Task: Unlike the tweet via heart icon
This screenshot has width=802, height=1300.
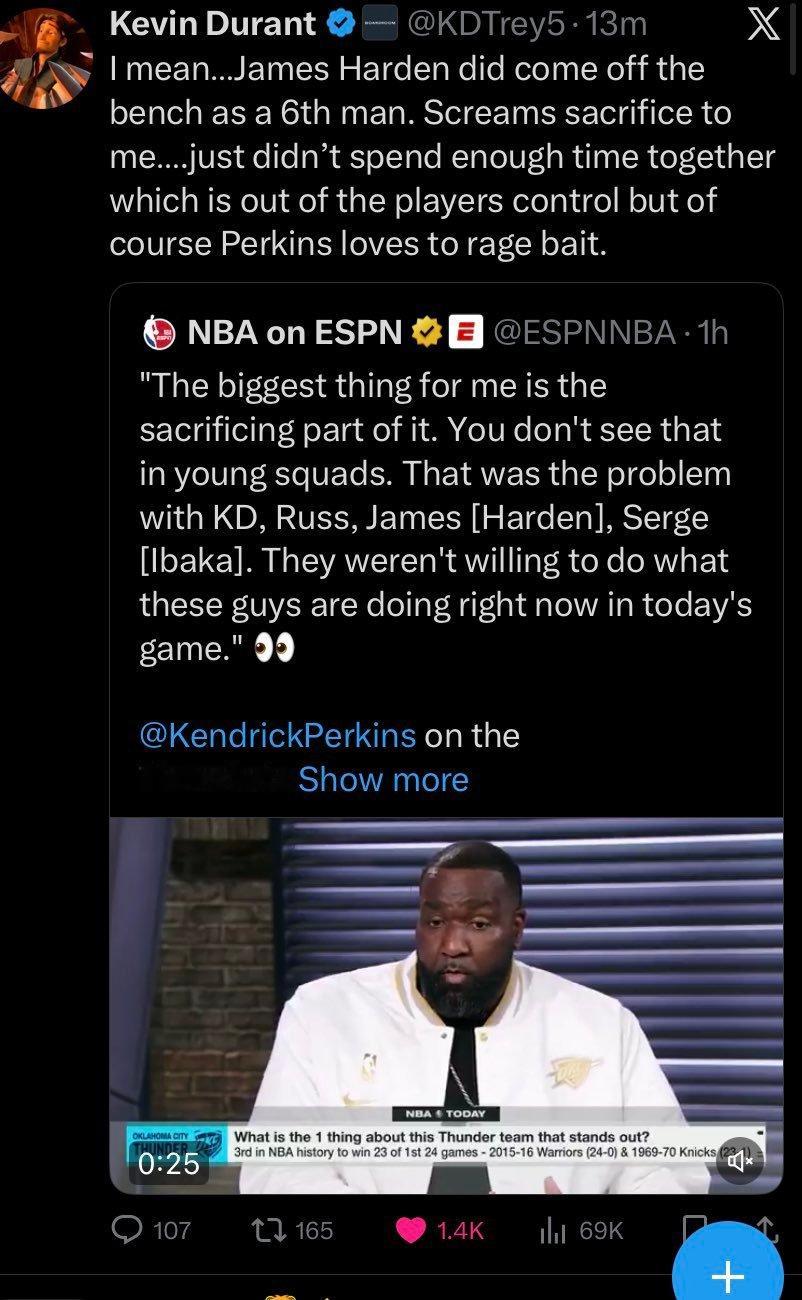Action: (411, 1229)
